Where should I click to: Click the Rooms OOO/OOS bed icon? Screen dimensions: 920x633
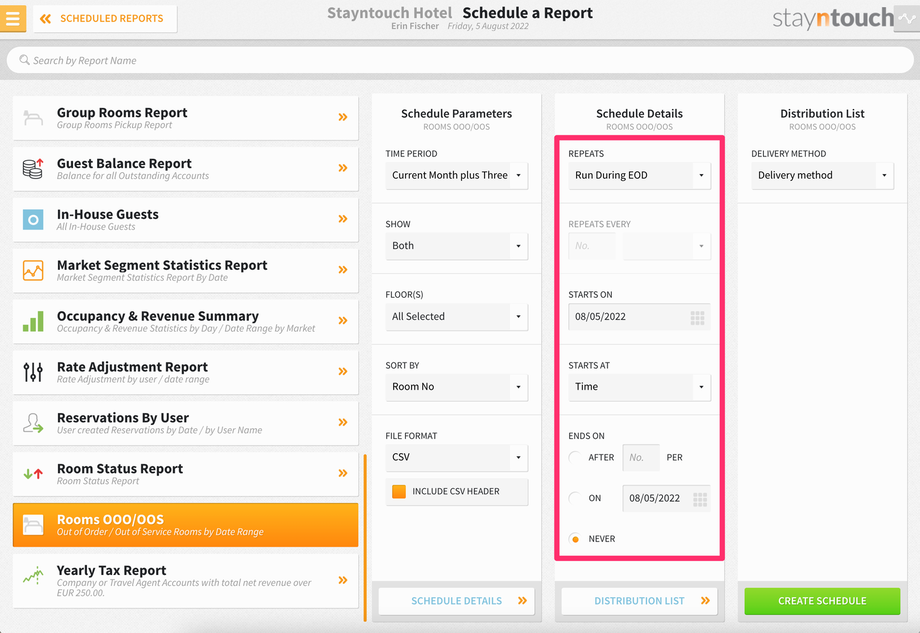tap(33, 524)
